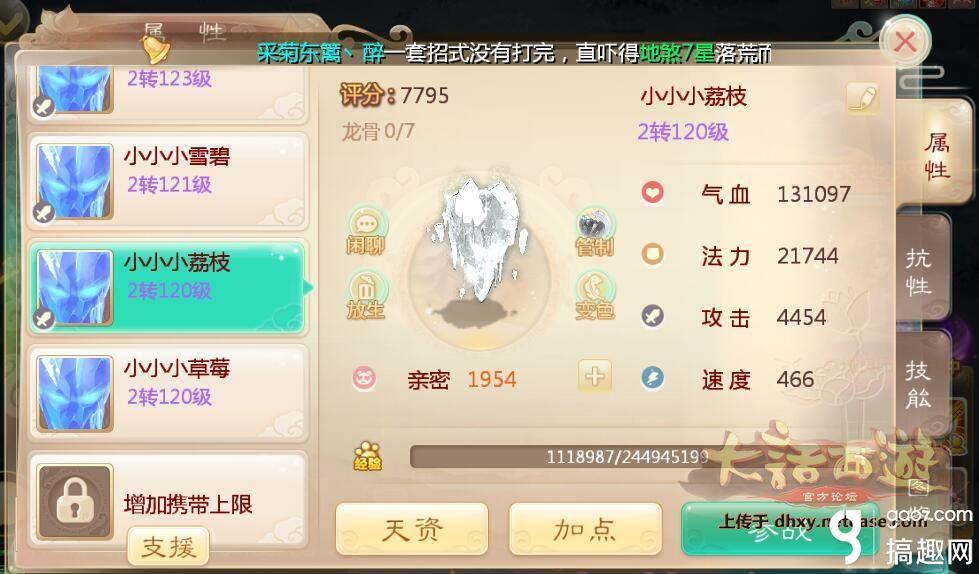The image size is (979, 574).
Task: Open the 闲聊 chat bubble icon
Action: [x=365, y=231]
